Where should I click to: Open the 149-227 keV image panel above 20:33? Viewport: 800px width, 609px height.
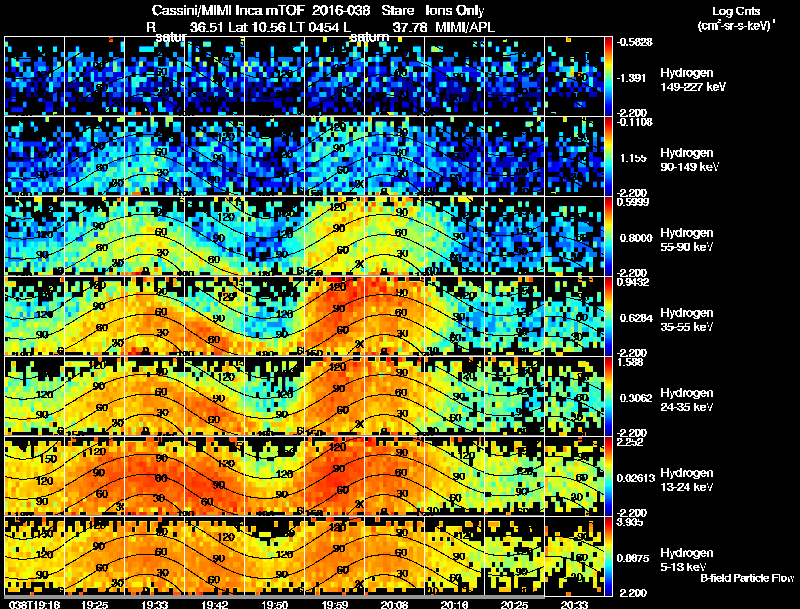574,76
